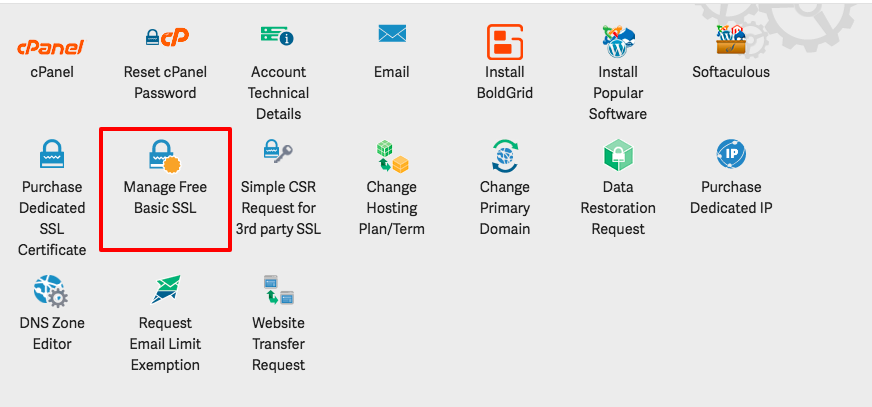Viewport: 872px width, 407px height.
Task: Open the Change Primary Domain icon
Action: click(505, 155)
